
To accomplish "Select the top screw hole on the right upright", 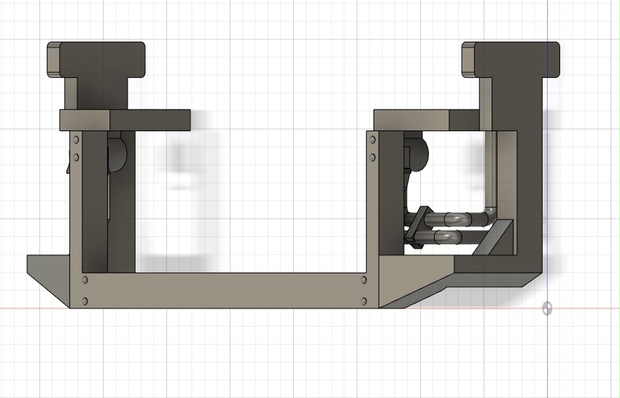I will tap(372, 140).
